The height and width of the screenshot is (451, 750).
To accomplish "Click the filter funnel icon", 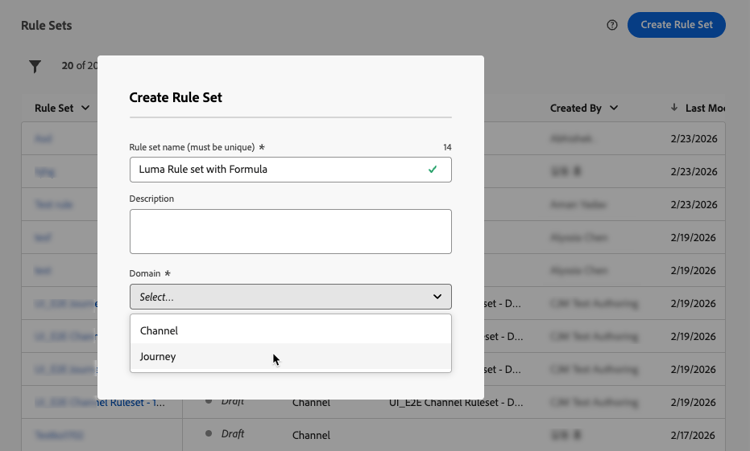I will coord(35,66).
